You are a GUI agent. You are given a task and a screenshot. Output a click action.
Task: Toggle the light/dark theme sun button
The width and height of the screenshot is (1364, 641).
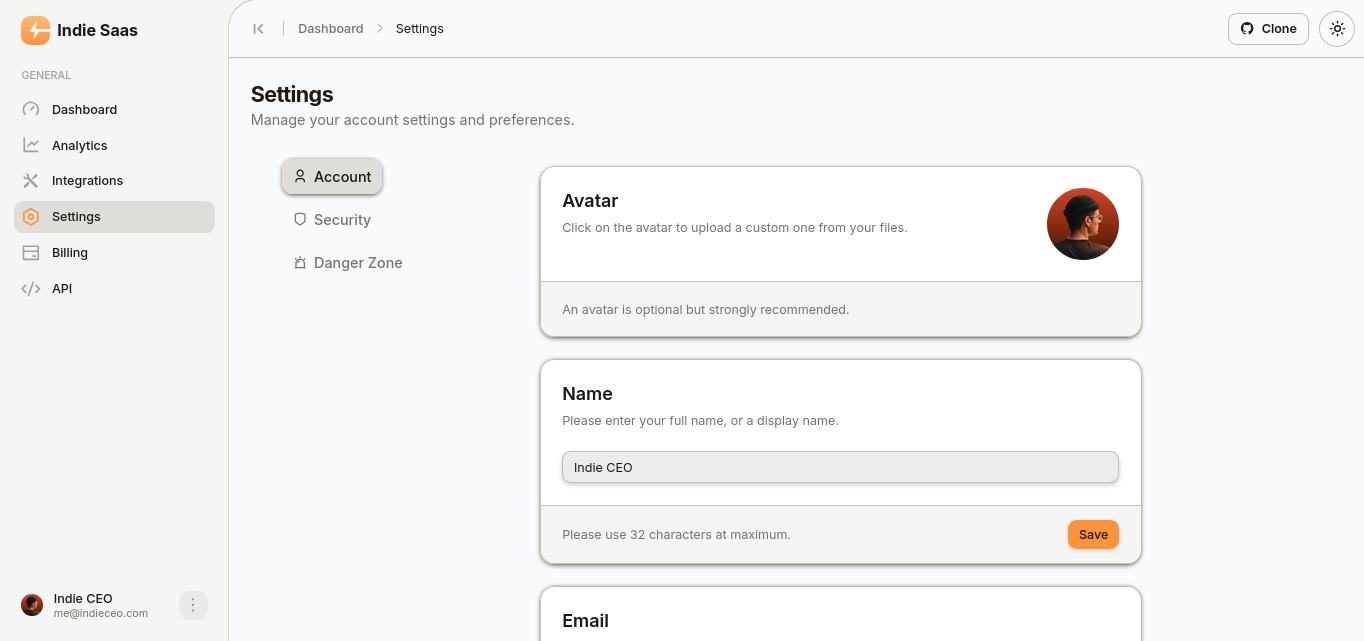coord(1337,29)
